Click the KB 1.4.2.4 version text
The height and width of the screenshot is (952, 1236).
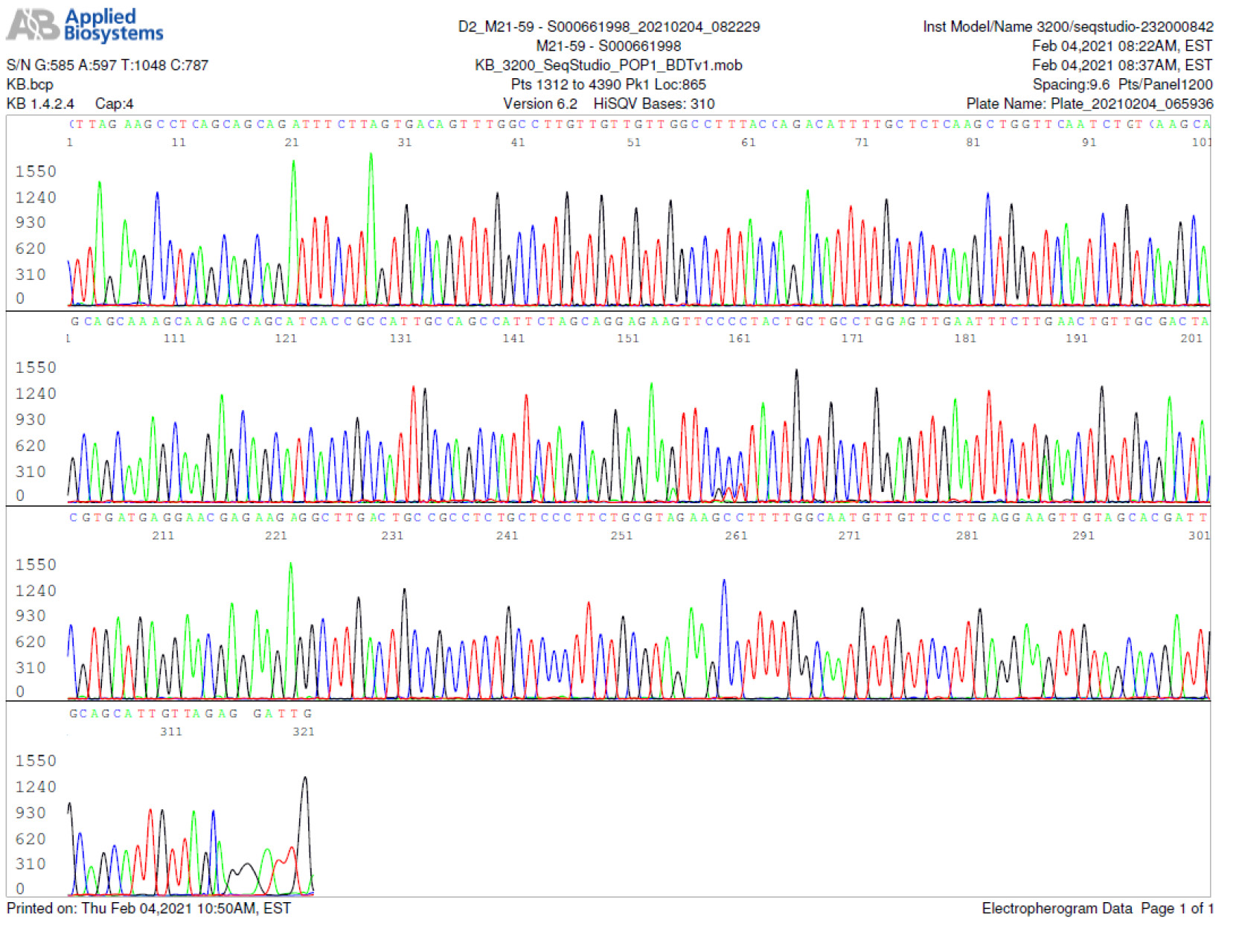[40, 104]
